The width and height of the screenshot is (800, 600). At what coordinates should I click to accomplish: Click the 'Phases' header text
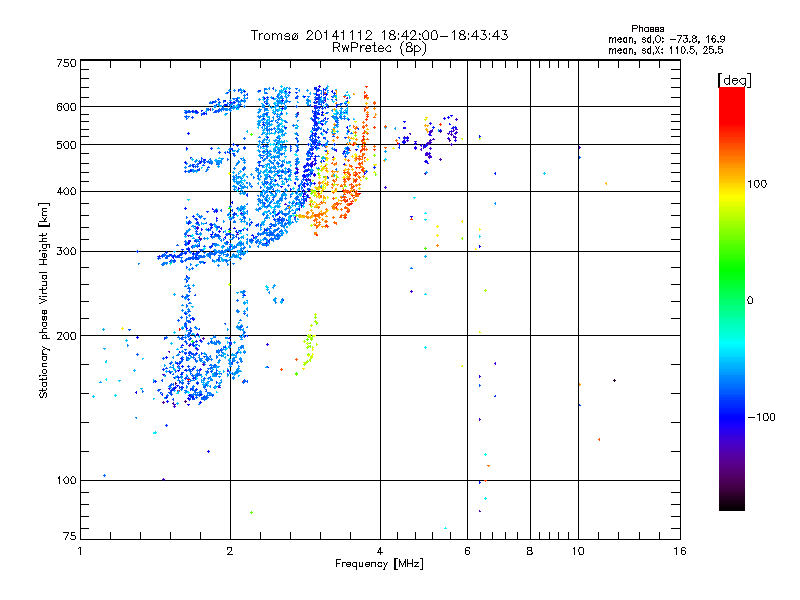[x=647, y=29]
